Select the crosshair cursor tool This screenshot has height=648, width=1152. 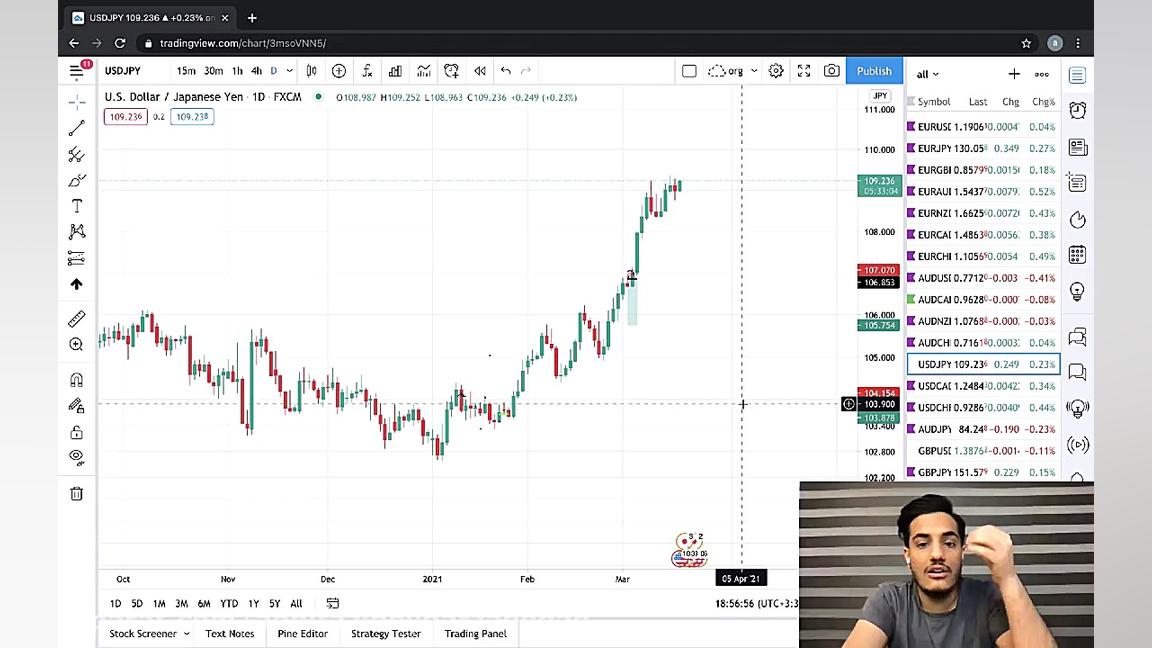point(76,102)
